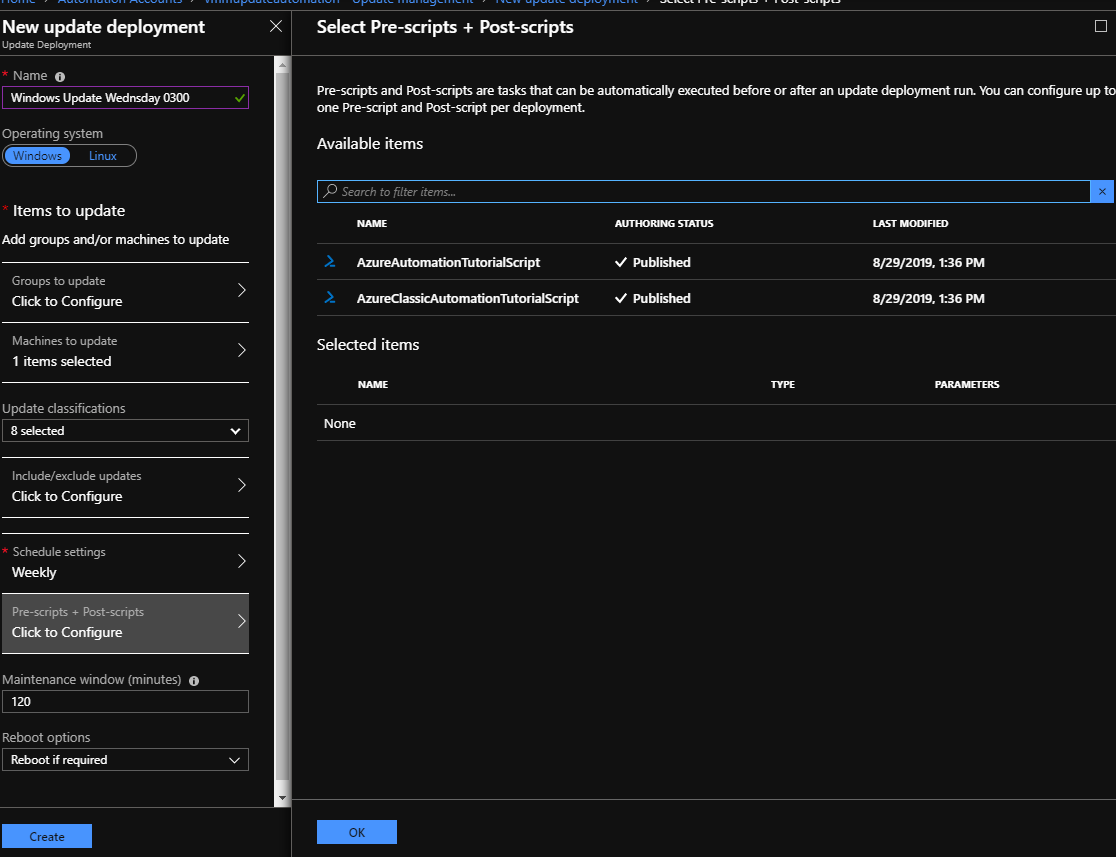Viewport: 1116px width, 857px height.
Task: Click scrollbar up arrow in left blade
Action: 282,65
